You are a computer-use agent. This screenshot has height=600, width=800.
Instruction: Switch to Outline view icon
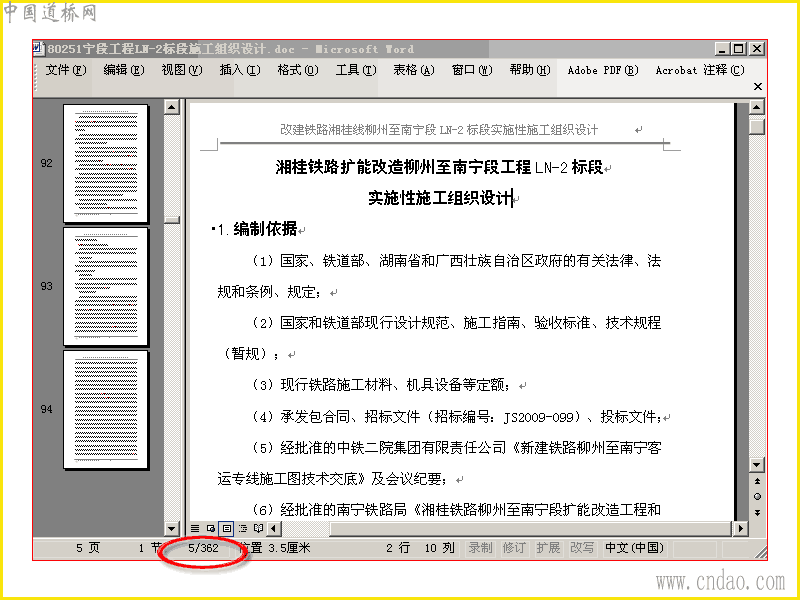click(x=243, y=528)
